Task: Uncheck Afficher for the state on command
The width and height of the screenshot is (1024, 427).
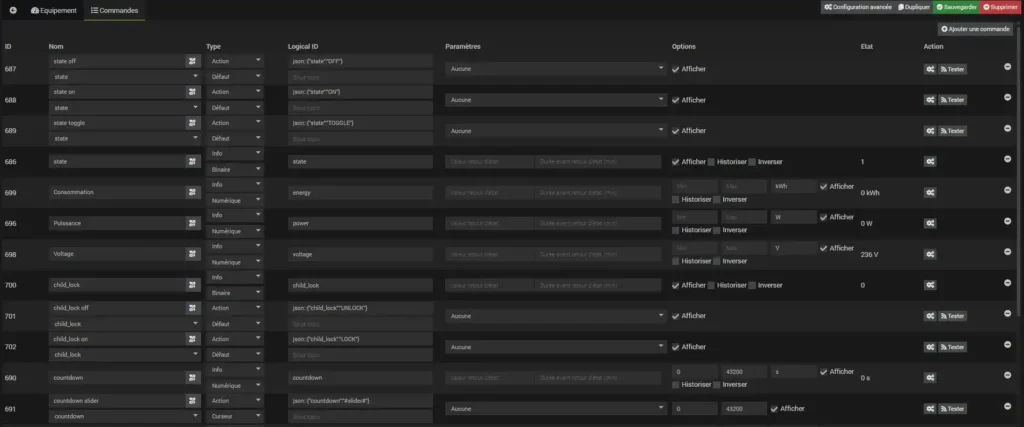Action: (x=676, y=100)
